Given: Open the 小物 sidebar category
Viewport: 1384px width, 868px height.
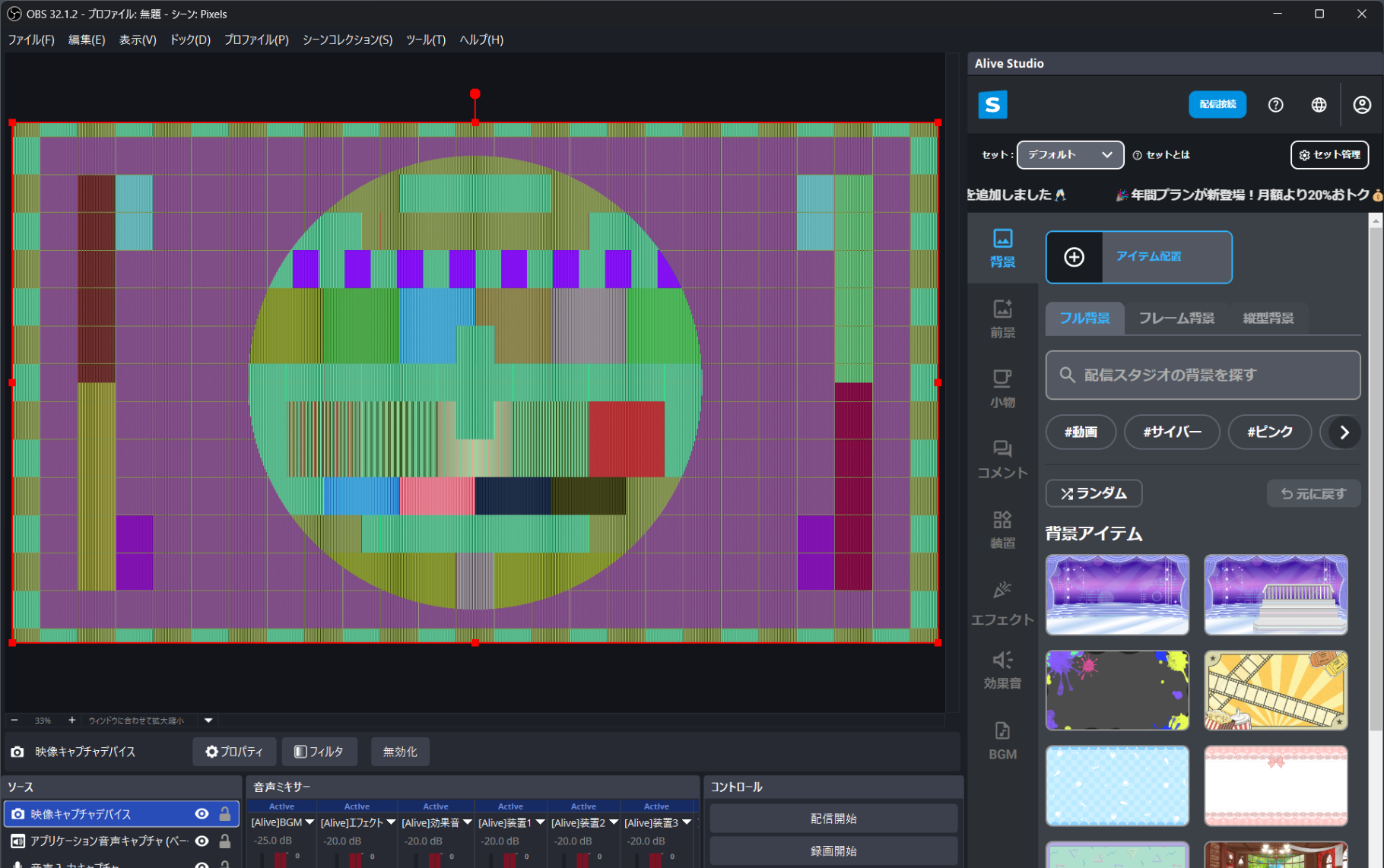Looking at the screenshot, I should 1002,389.
